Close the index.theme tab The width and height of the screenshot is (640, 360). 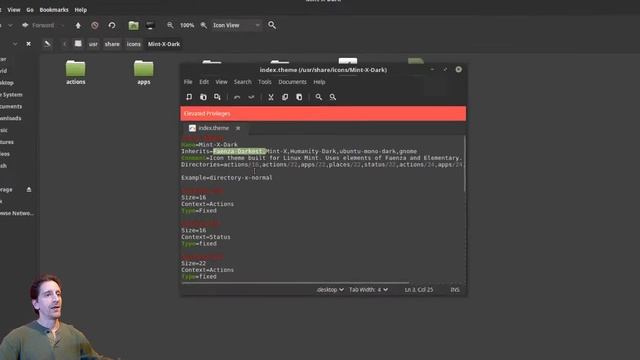(x=238, y=128)
